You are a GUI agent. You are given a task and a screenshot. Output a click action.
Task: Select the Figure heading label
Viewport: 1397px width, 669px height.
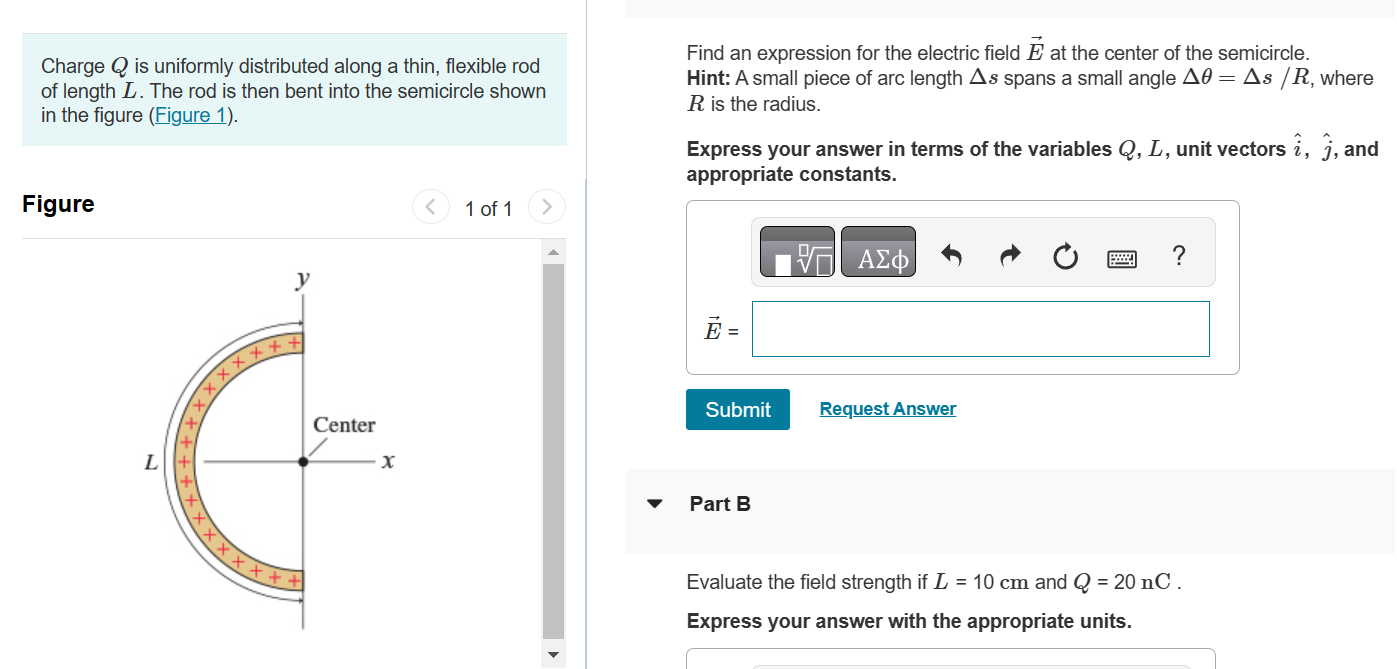tap(58, 204)
